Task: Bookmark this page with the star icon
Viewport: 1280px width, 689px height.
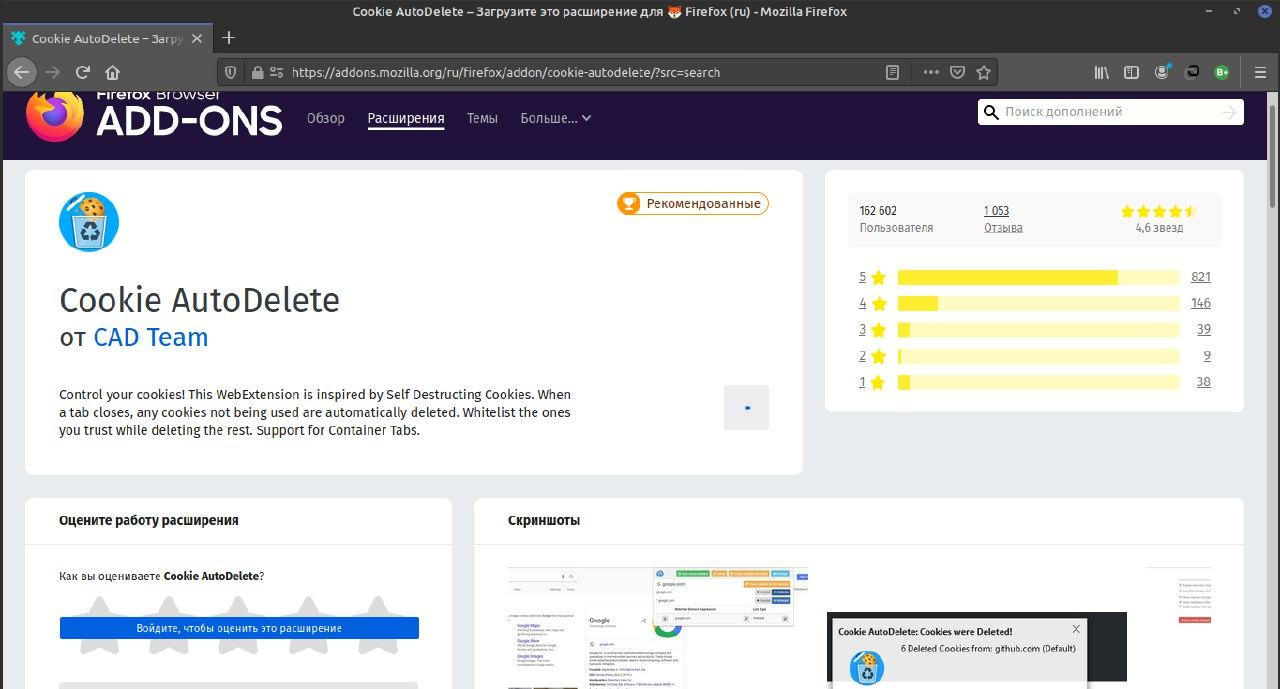Action: tap(983, 72)
